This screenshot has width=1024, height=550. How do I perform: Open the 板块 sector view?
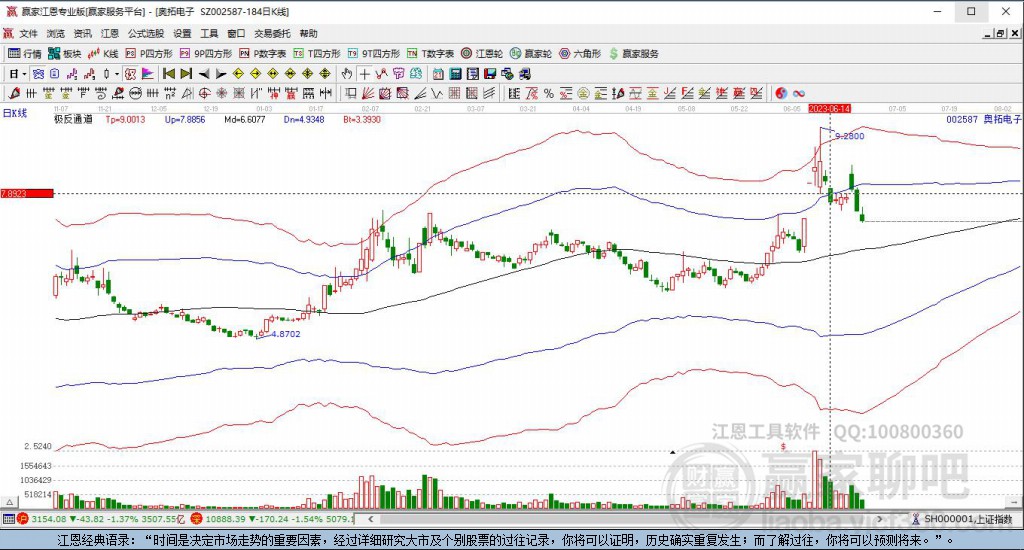click(65, 54)
